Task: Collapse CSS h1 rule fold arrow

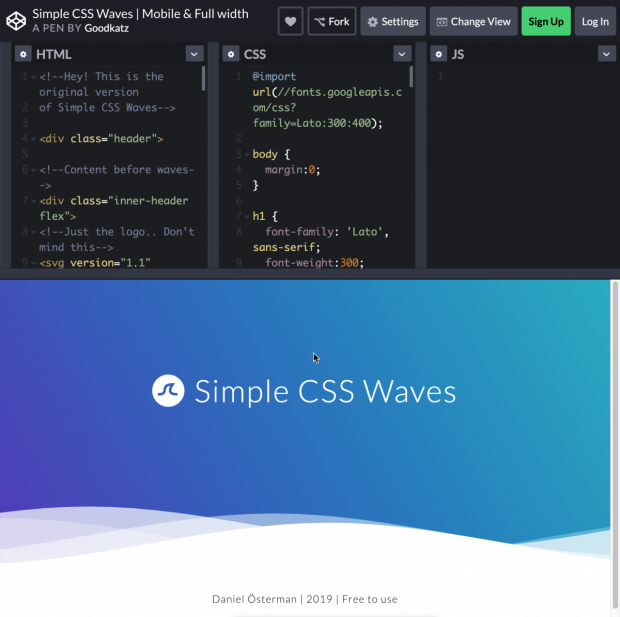Action: (x=247, y=217)
